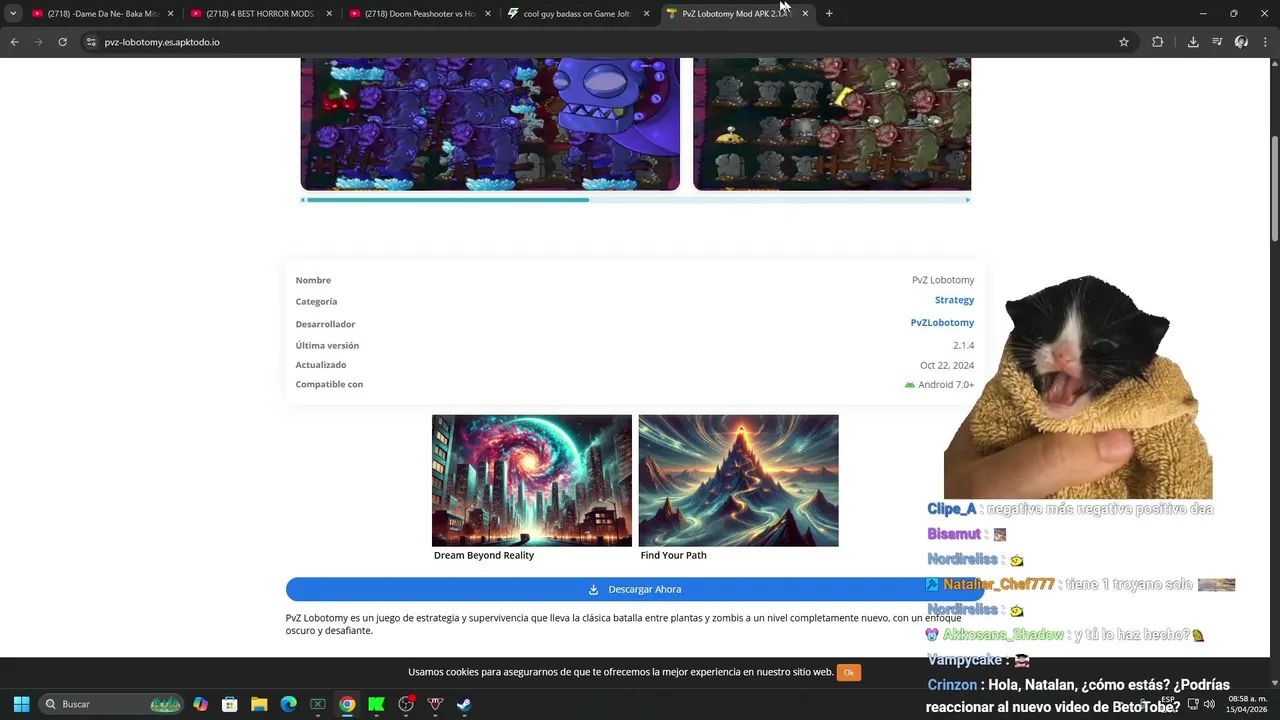1280x720 pixels.
Task: Open the browser downloads panel
Action: click(1193, 42)
